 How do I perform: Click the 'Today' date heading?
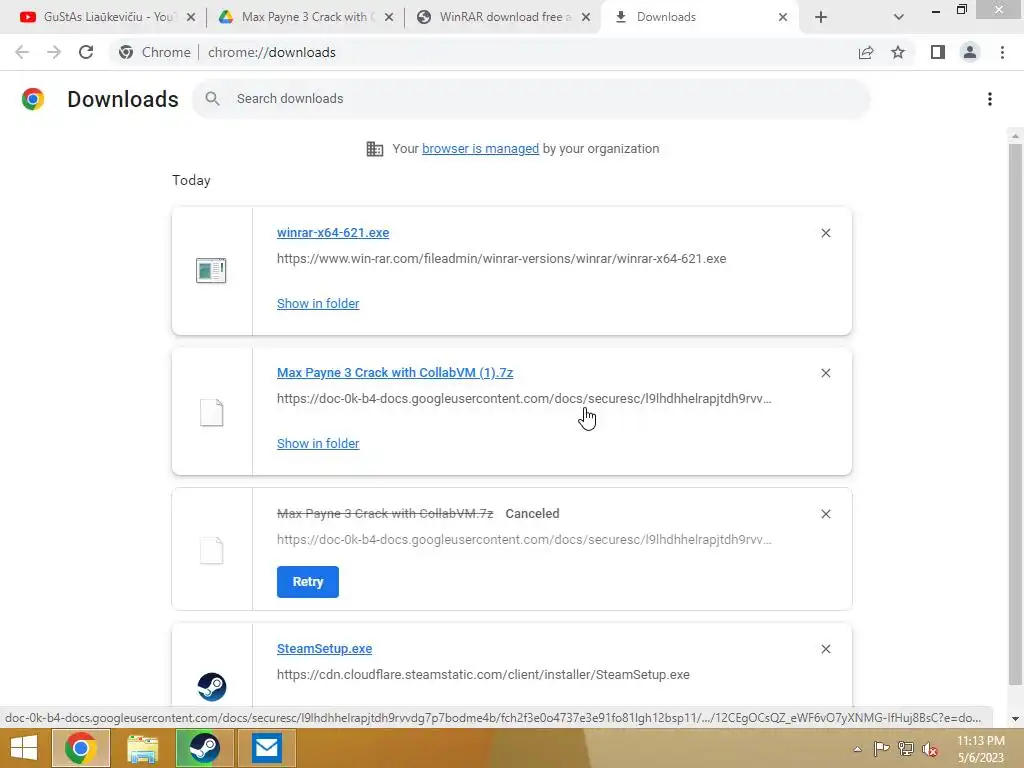coord(191,180)
